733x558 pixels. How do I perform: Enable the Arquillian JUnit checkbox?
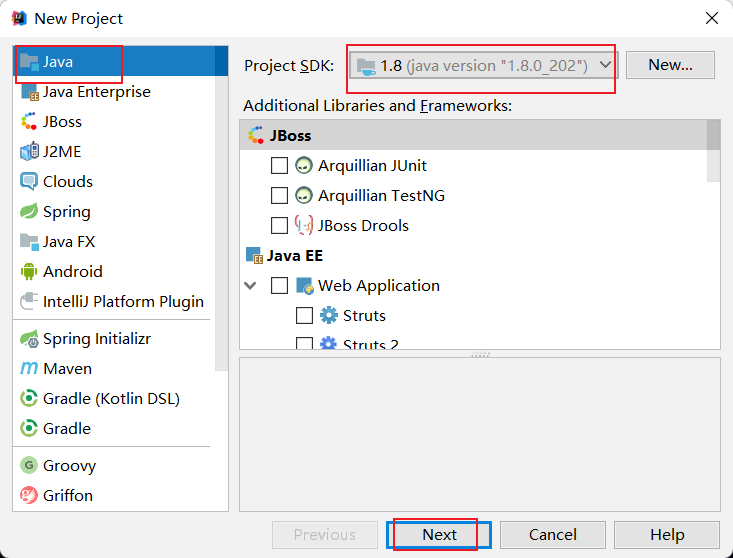(x=280, y=165)
